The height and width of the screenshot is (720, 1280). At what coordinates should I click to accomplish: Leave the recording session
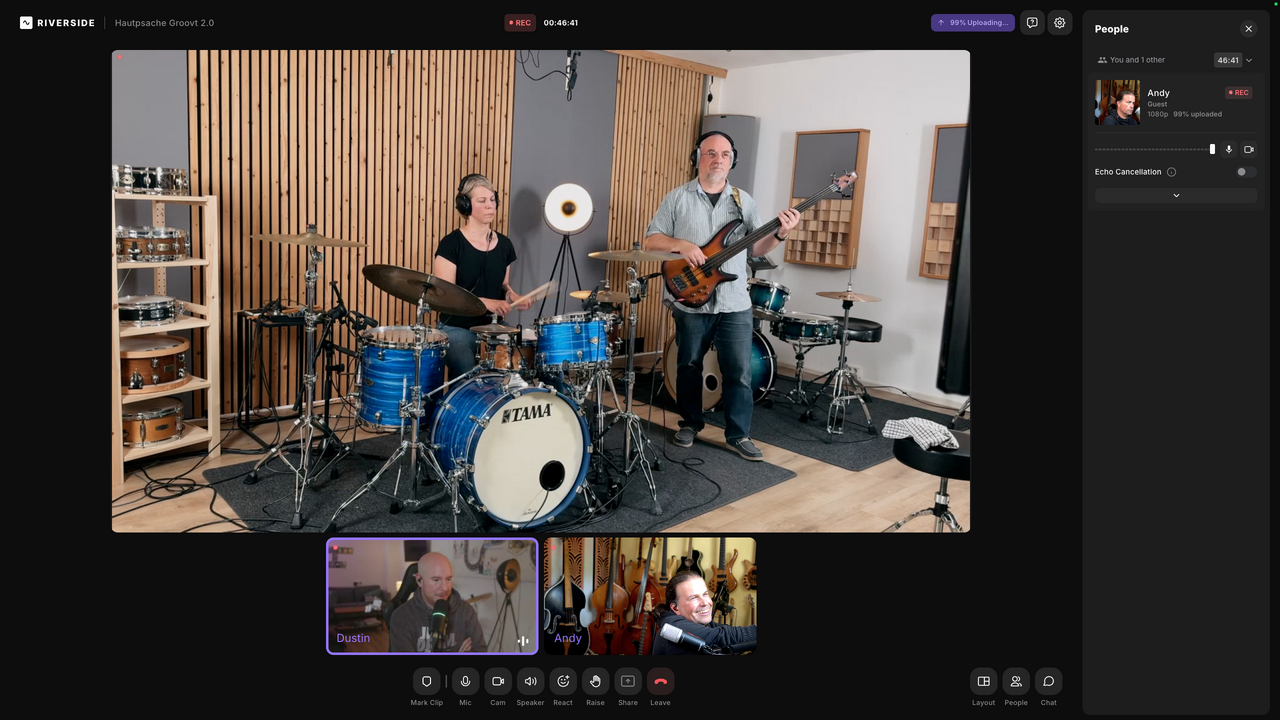click(x=660, y=681)
